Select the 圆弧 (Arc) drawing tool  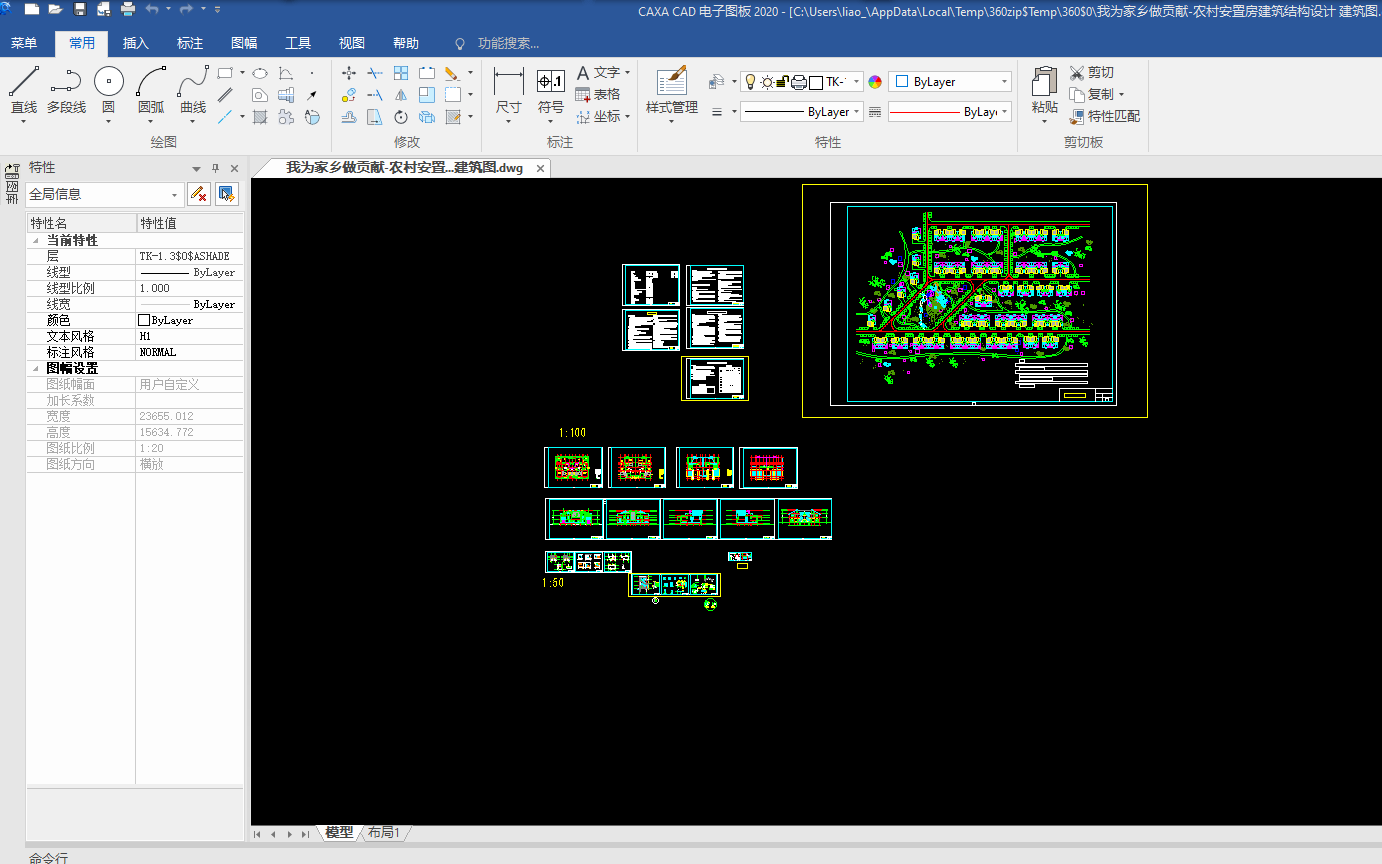[x=151, y=90]
